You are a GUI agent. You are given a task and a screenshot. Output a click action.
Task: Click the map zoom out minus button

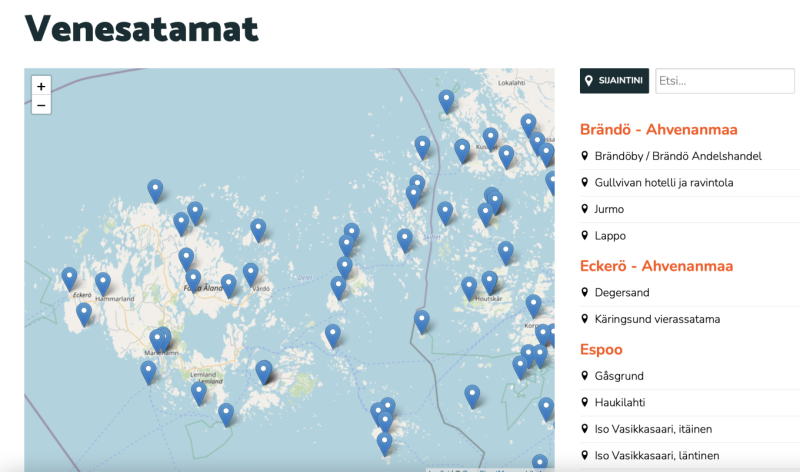pos(41,105)
